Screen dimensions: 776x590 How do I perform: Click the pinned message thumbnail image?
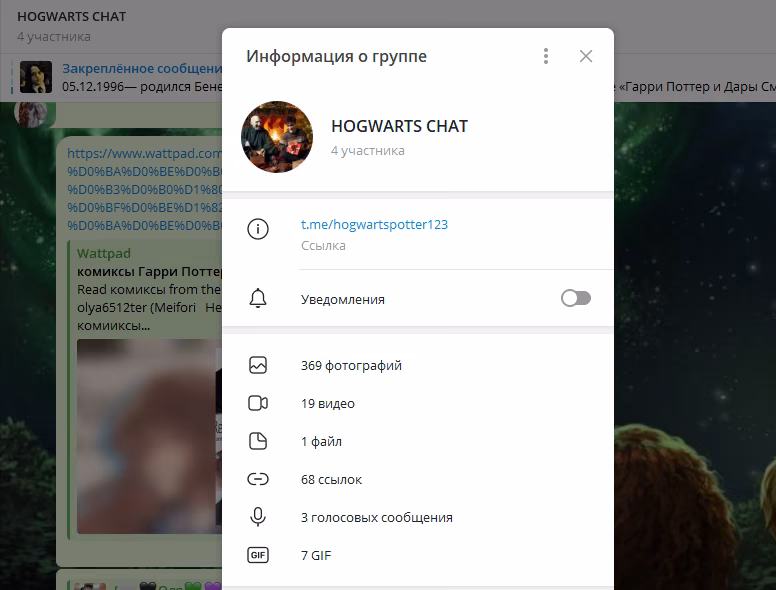[x=36, y=77]
